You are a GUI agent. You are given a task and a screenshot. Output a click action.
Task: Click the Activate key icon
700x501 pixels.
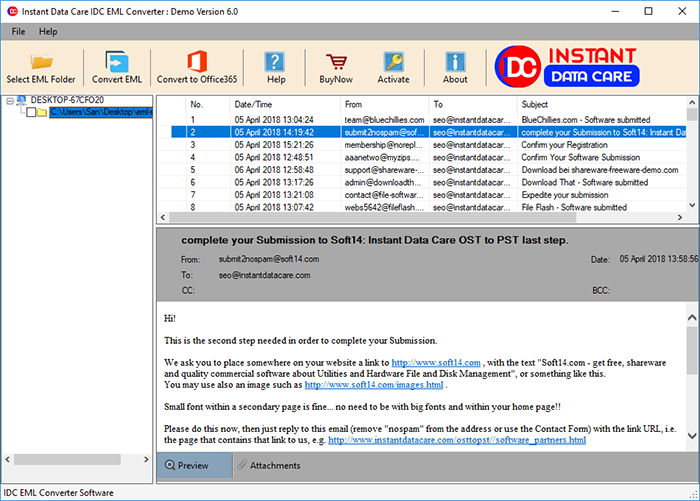click(x=394, y=62)
